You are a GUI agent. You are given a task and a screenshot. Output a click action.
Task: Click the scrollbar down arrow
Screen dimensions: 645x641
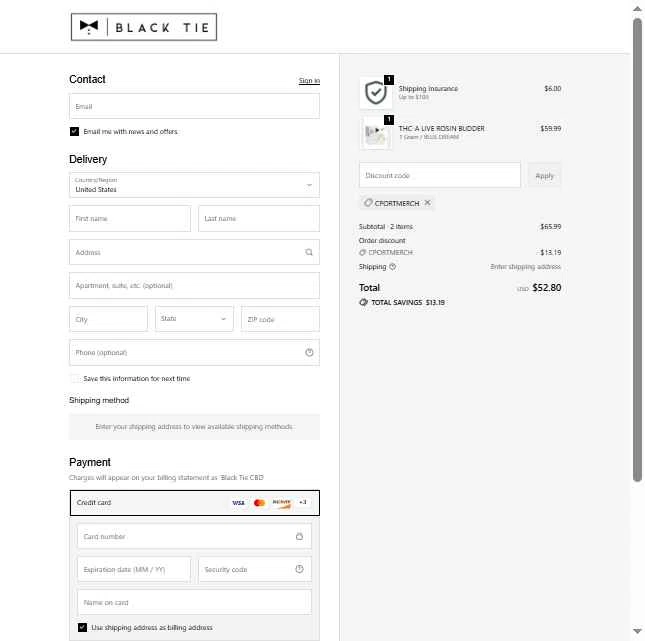pos(637,631)
